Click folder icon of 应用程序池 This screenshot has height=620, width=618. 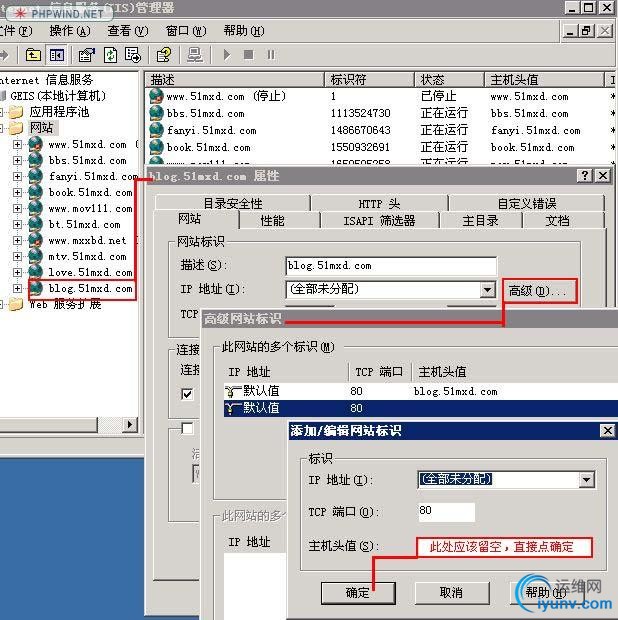click(x=16, y=112)
